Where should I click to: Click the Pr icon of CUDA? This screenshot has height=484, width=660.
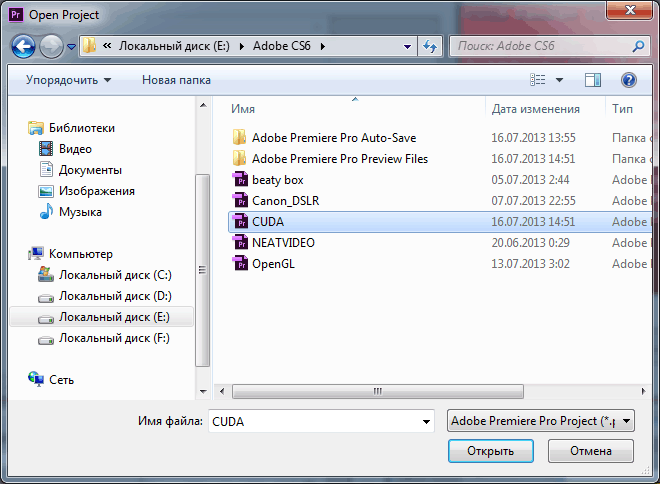[240, 221]
